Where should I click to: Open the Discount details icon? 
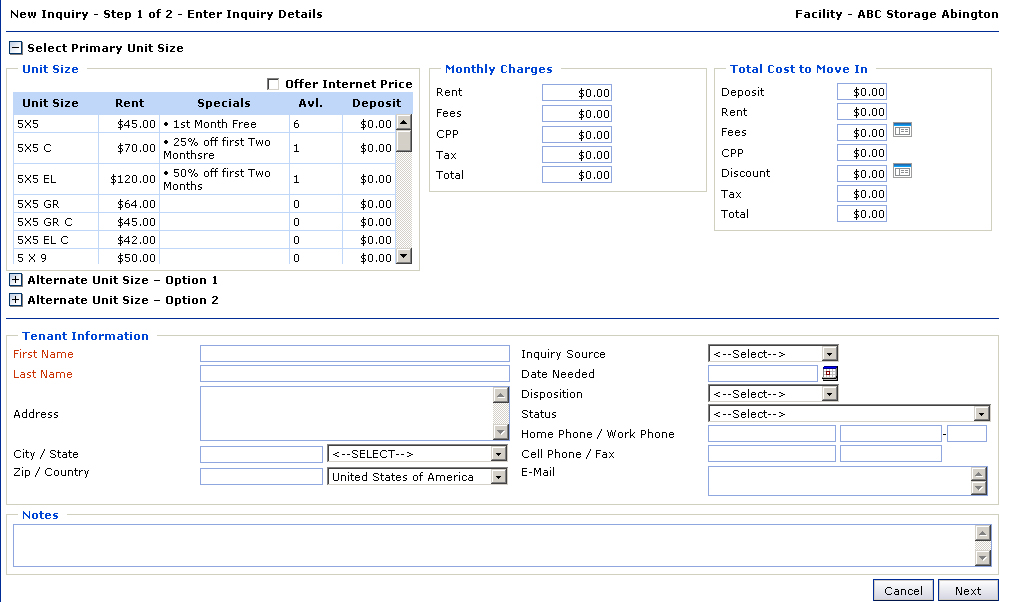[902, 171]
